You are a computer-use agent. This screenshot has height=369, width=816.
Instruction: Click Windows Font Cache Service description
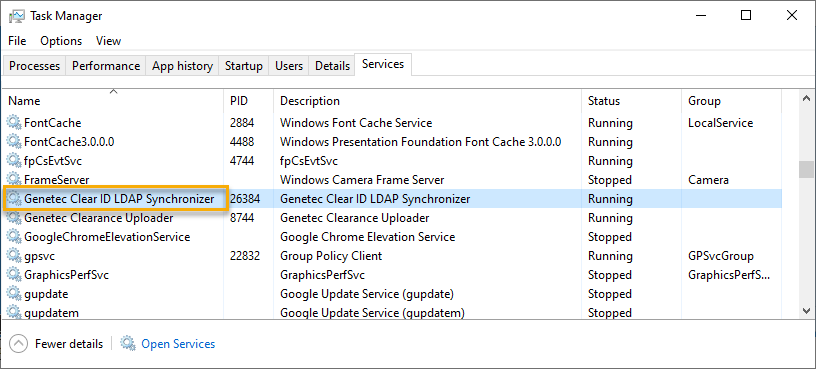click(x=356, y=123)
